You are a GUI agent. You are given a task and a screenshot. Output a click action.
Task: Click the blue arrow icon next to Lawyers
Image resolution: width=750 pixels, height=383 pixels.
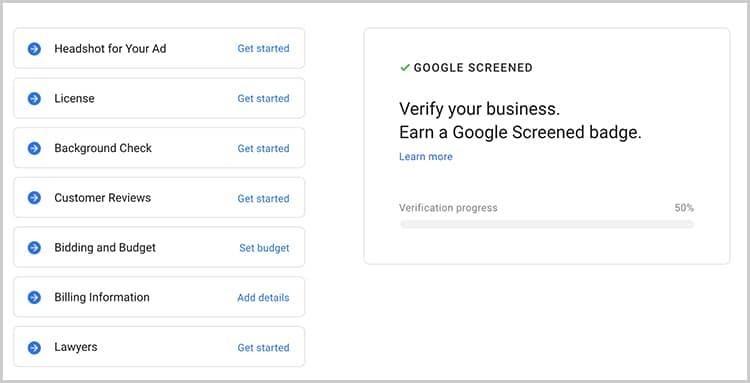(x=34, y=348)
